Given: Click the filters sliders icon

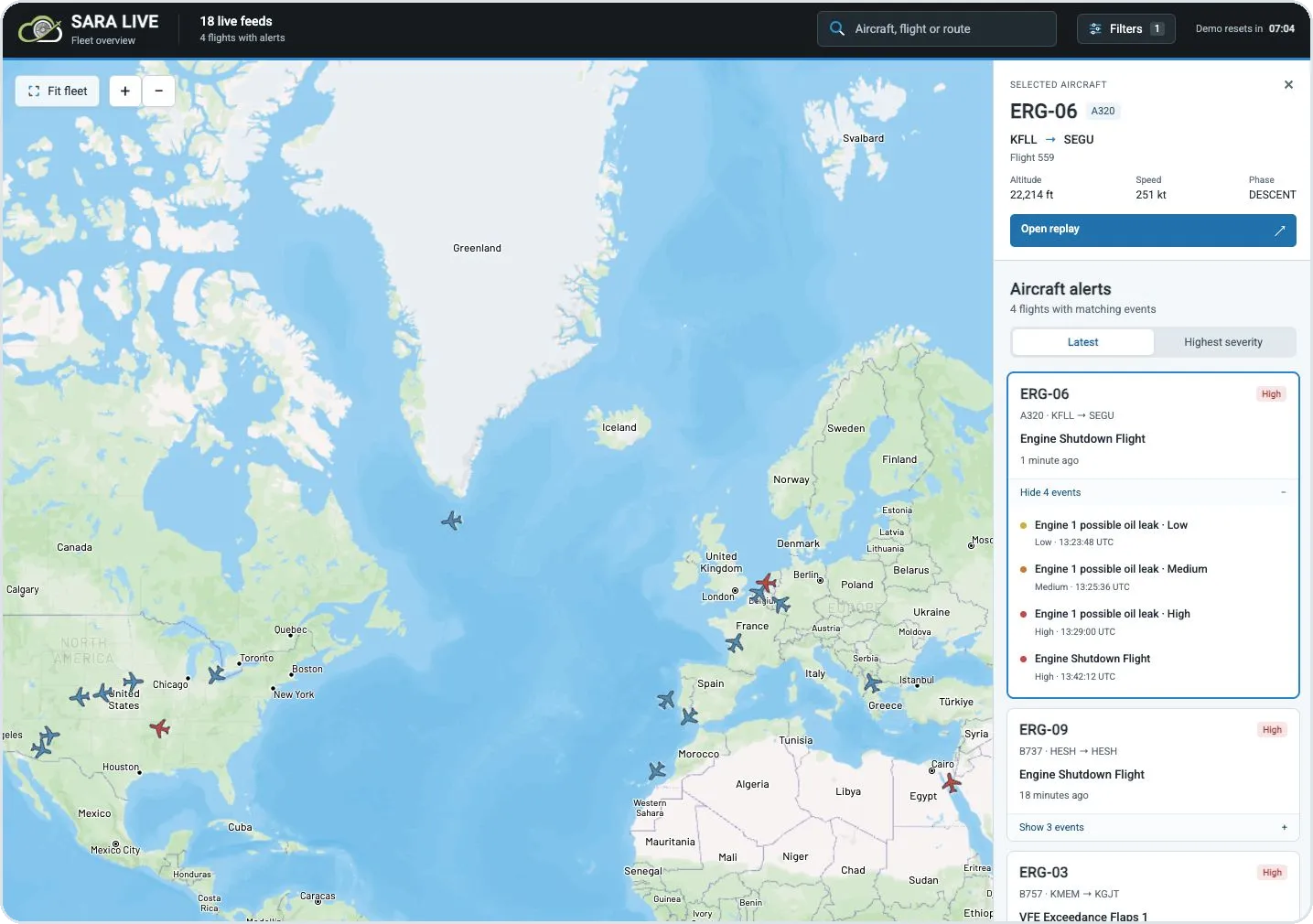Looking at the screenshot, I should coord(1095,29).
